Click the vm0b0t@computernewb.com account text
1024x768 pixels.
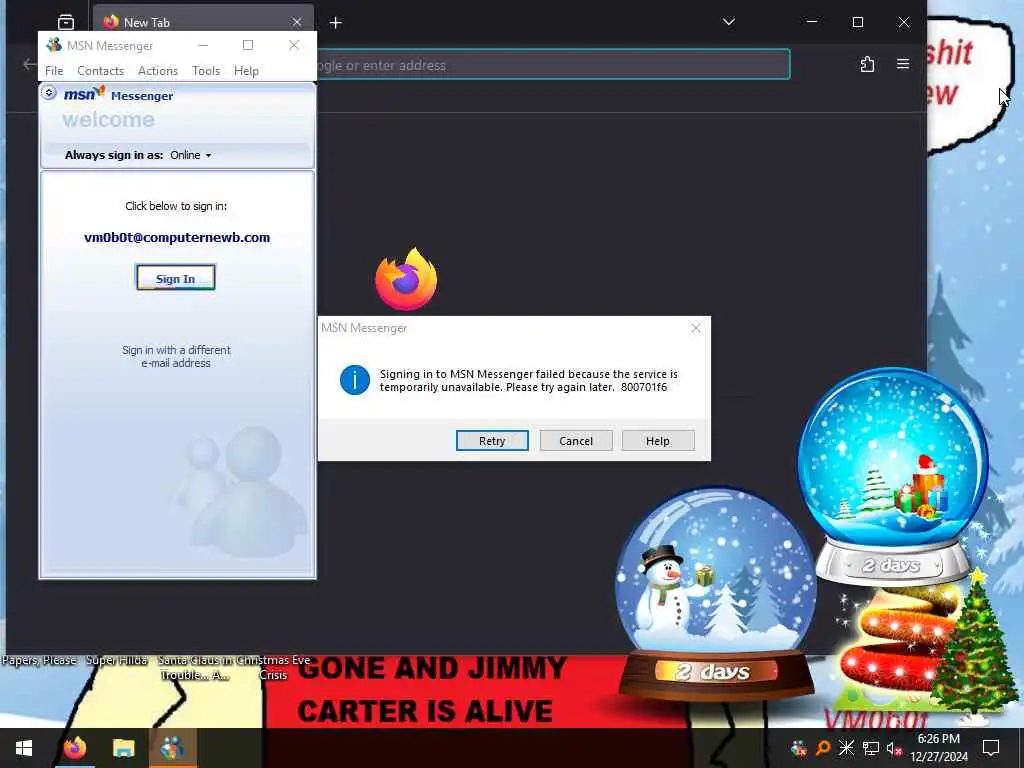pyautogui.click(x=177, y=238)
